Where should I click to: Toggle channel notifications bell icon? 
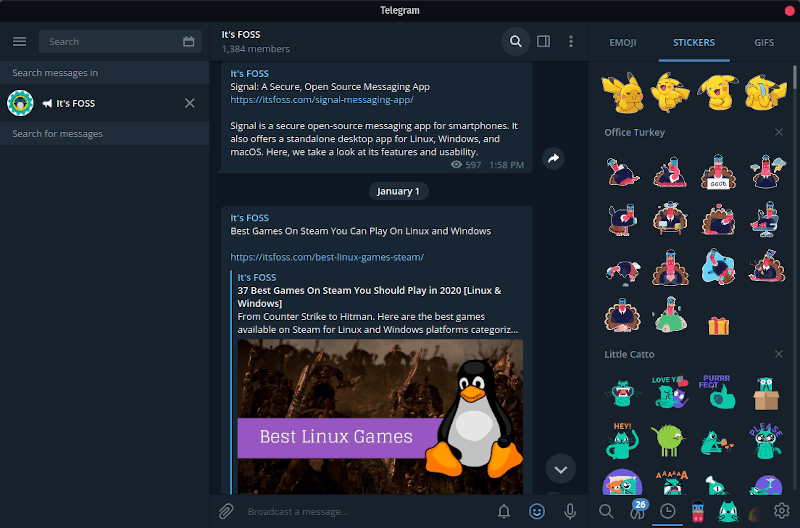pyautogui.click(x=504, y=511)
